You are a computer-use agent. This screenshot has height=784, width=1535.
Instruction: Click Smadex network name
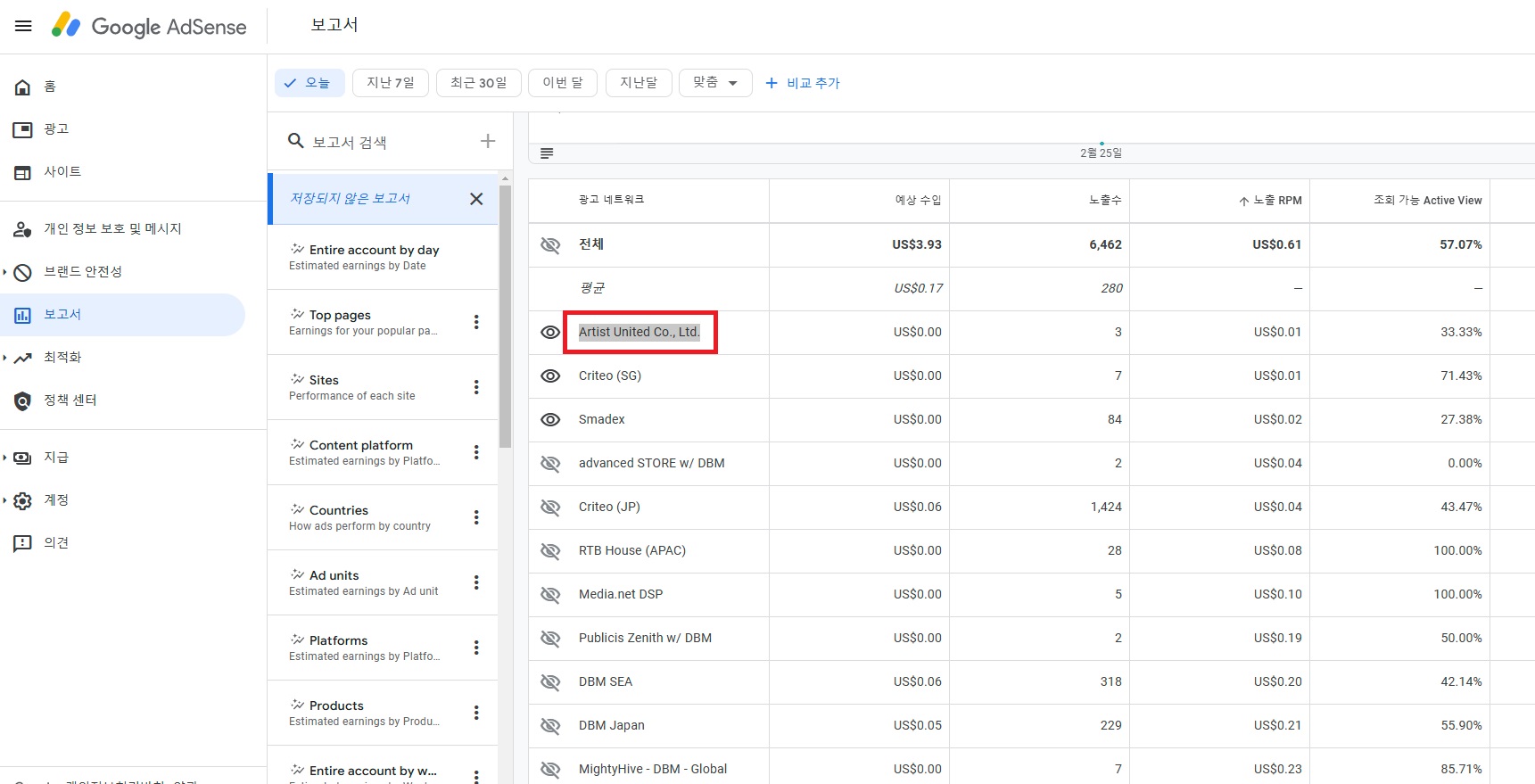[601, 419]
